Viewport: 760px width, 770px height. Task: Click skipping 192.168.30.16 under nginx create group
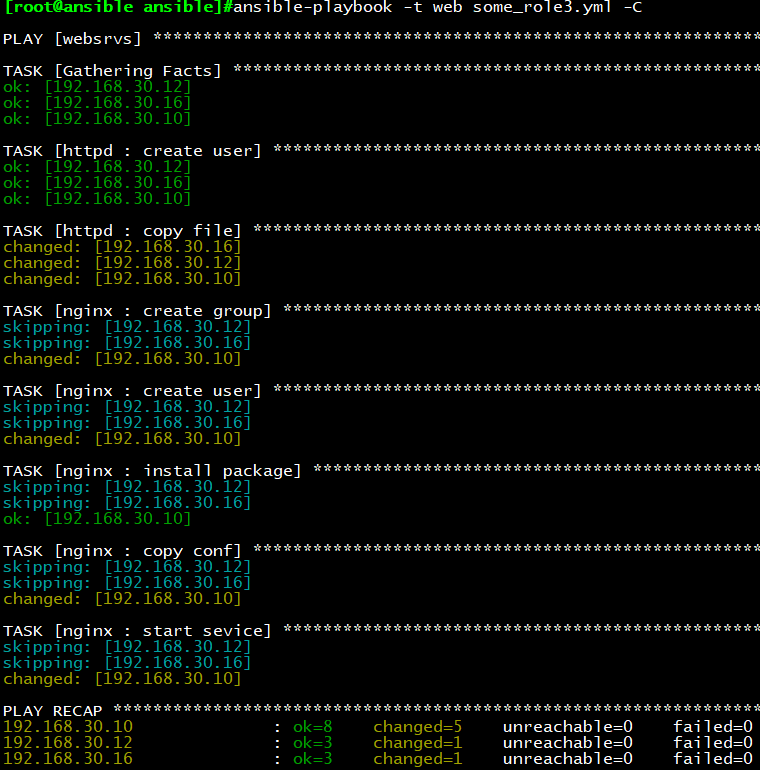(x=127, y=343)
